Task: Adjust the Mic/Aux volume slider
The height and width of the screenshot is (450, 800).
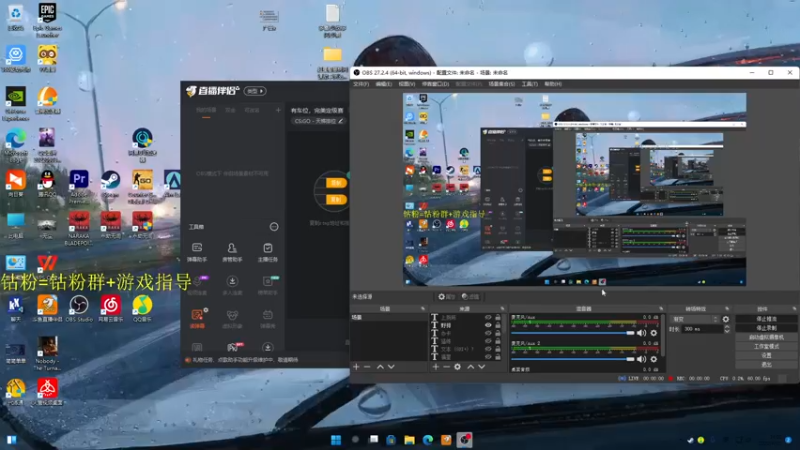Action: [x=572, y=333]
